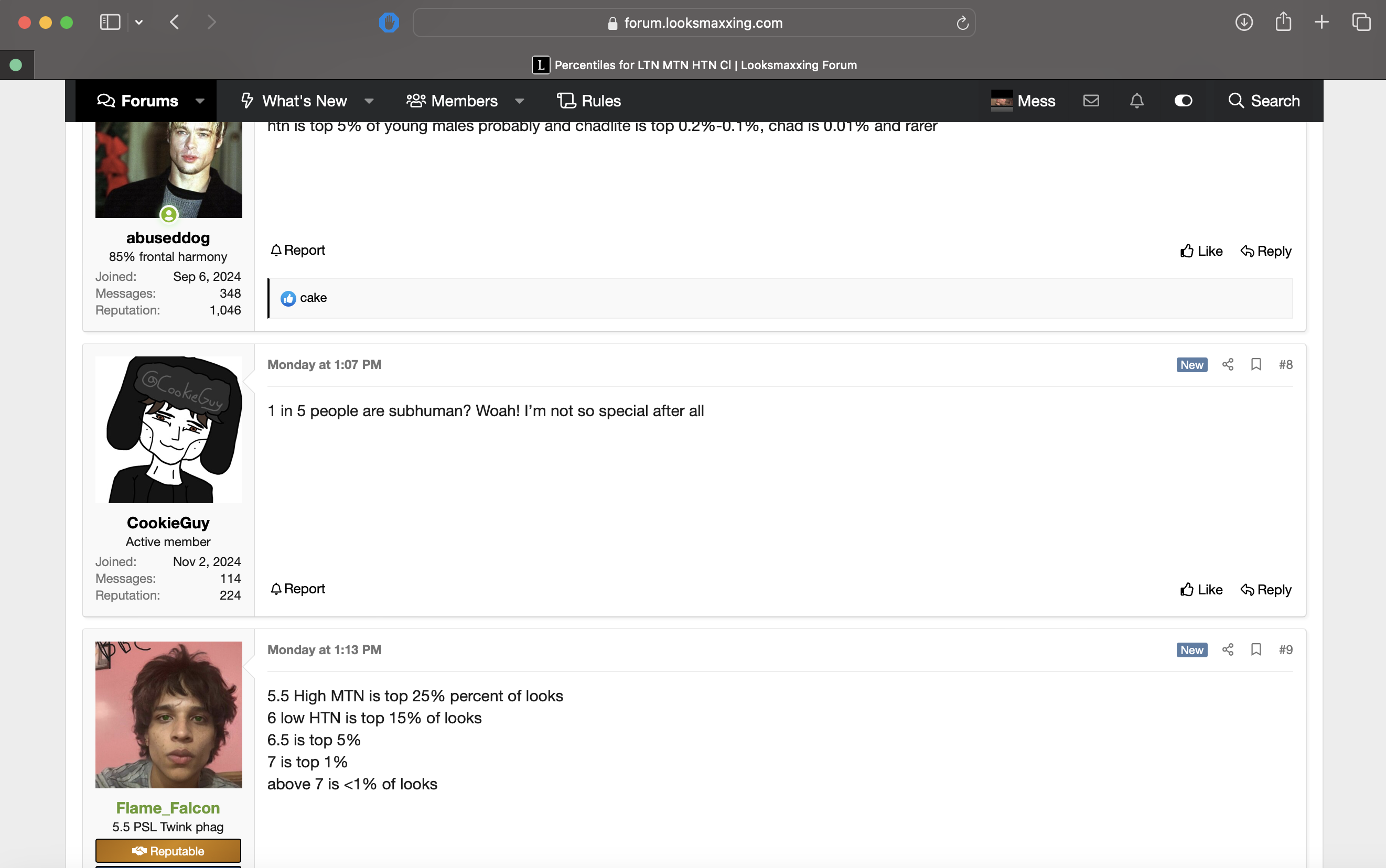Reload the page in address bar
The width and height of the screenshot is (1386, 868).
(962, 23)
